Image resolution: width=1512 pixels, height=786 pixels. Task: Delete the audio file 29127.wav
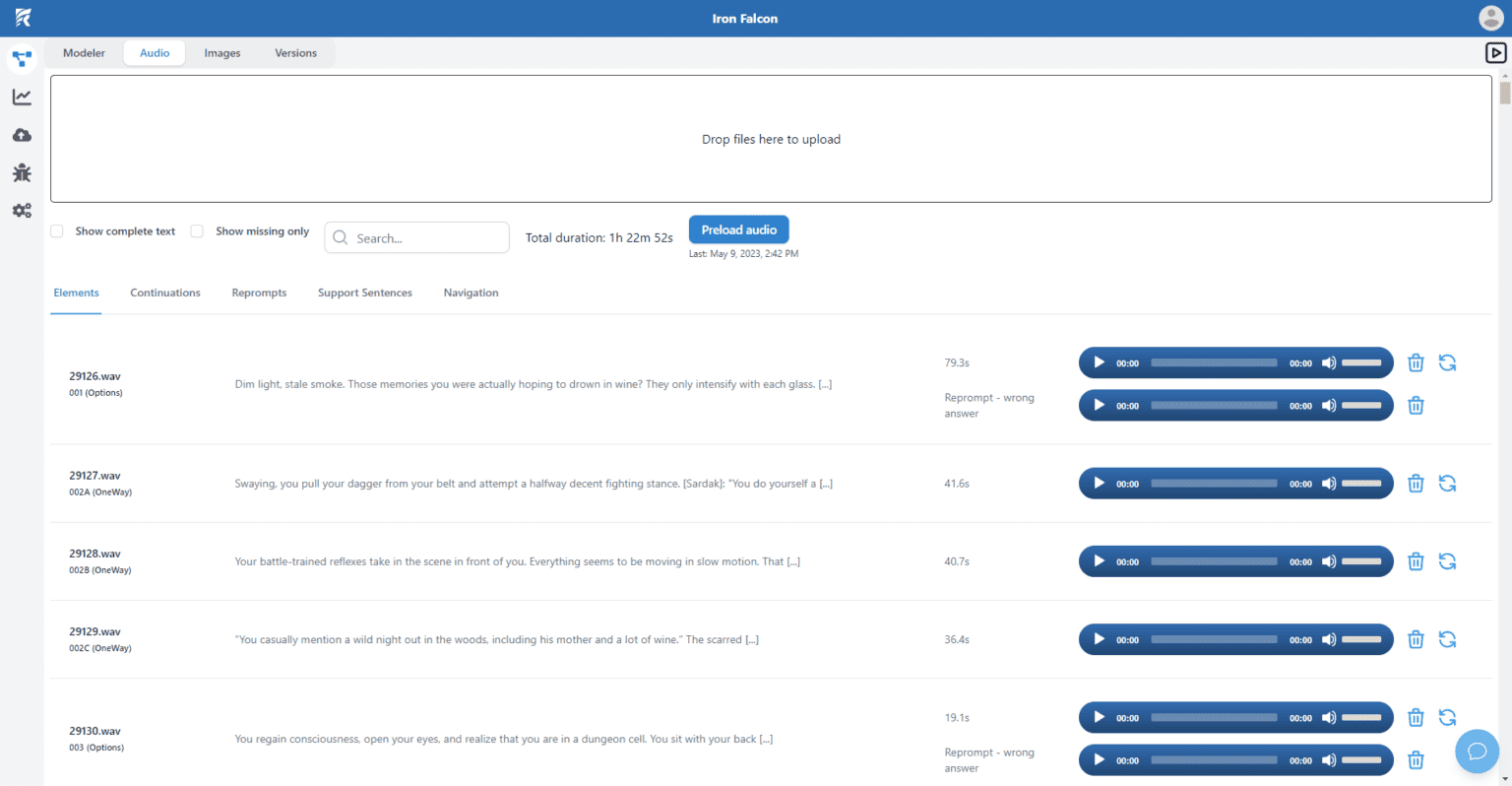coord(1416,483)
